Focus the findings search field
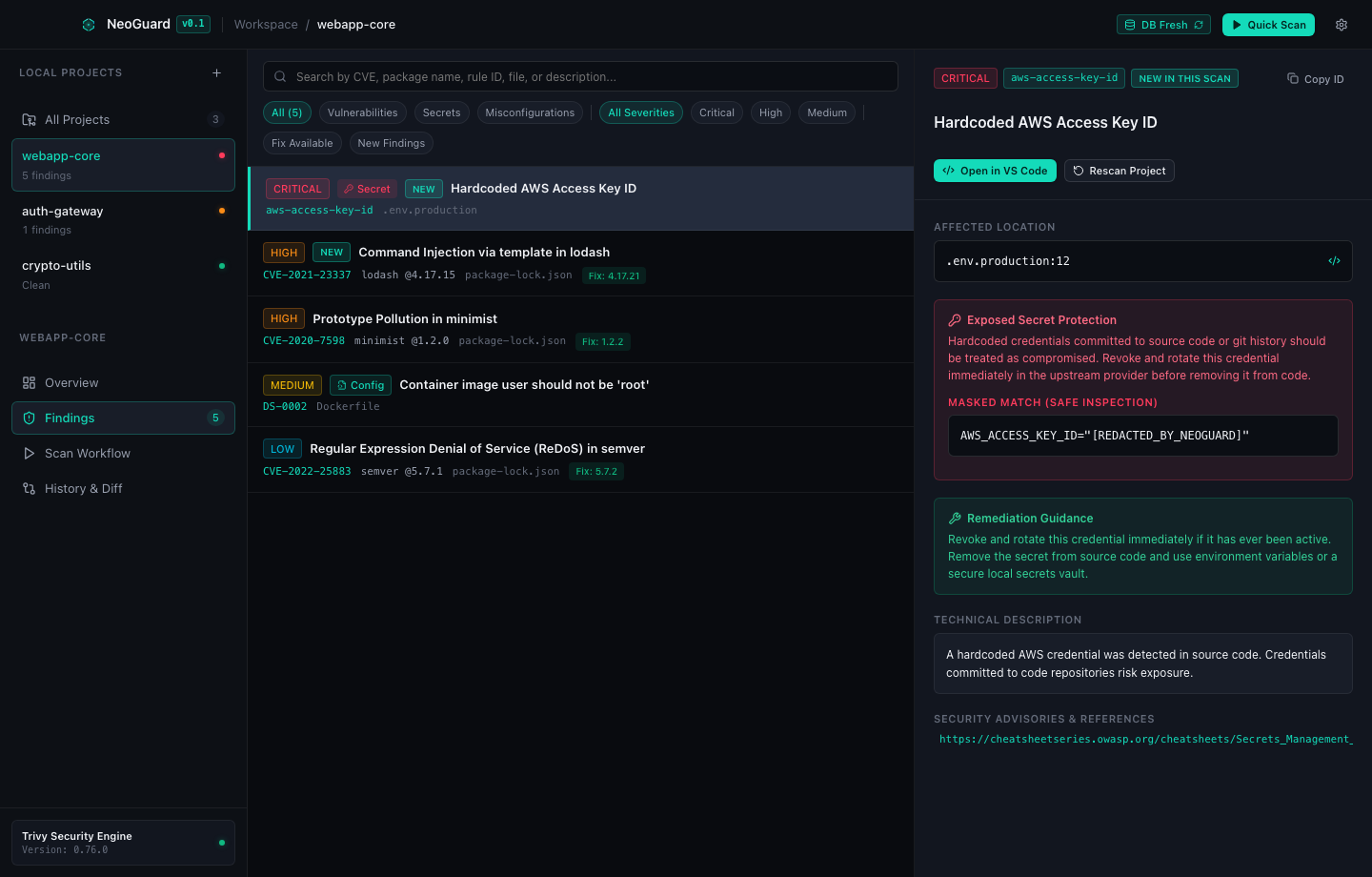Screen dimensions: 1372x877 point(580,76)
